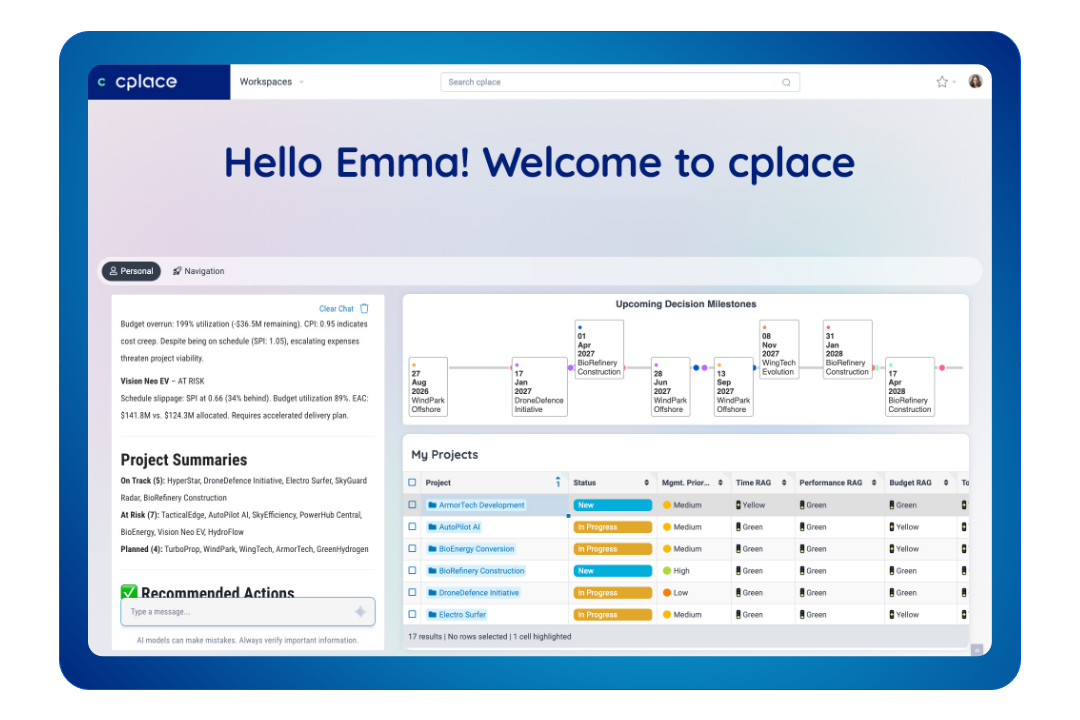Click Performance RAG traffic light in BioEnergy row
This screenshot has width=1080, height=720.
point(802,549)
